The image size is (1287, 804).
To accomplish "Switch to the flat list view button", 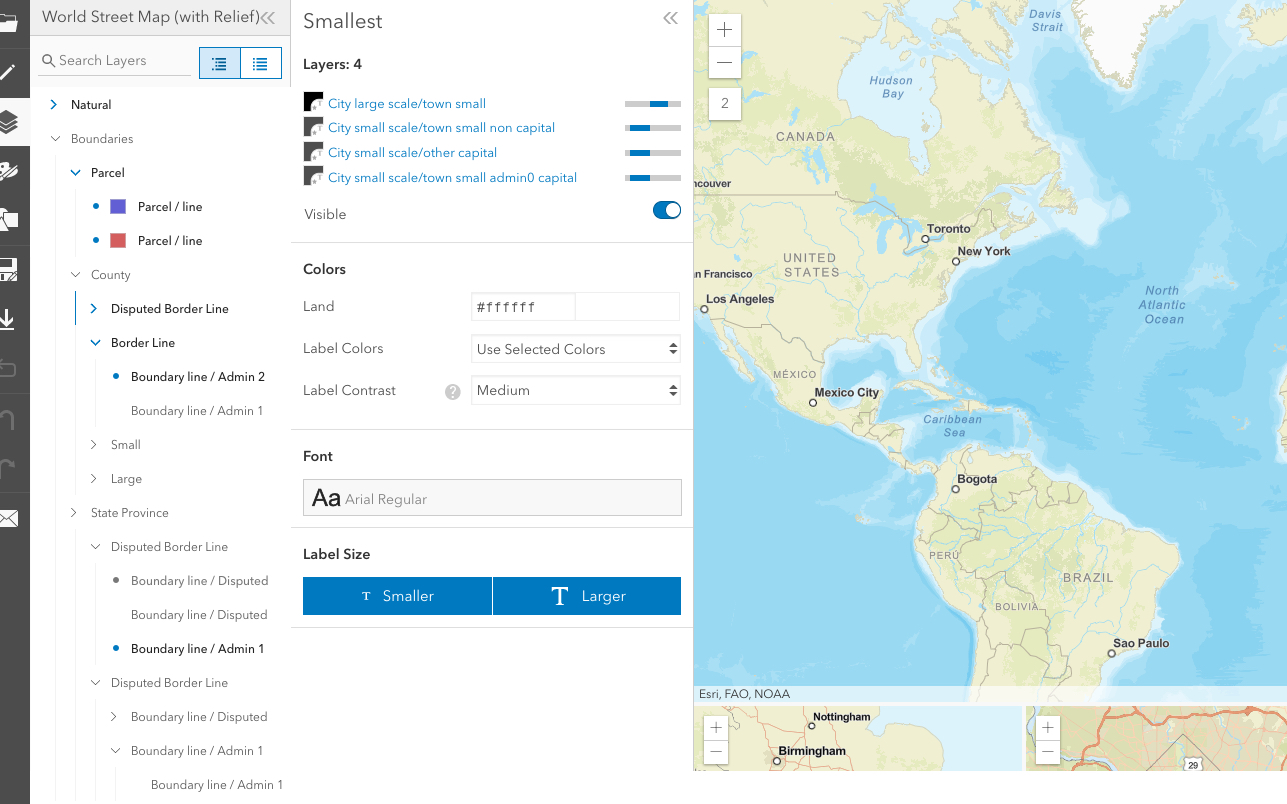I will [260, 63].
